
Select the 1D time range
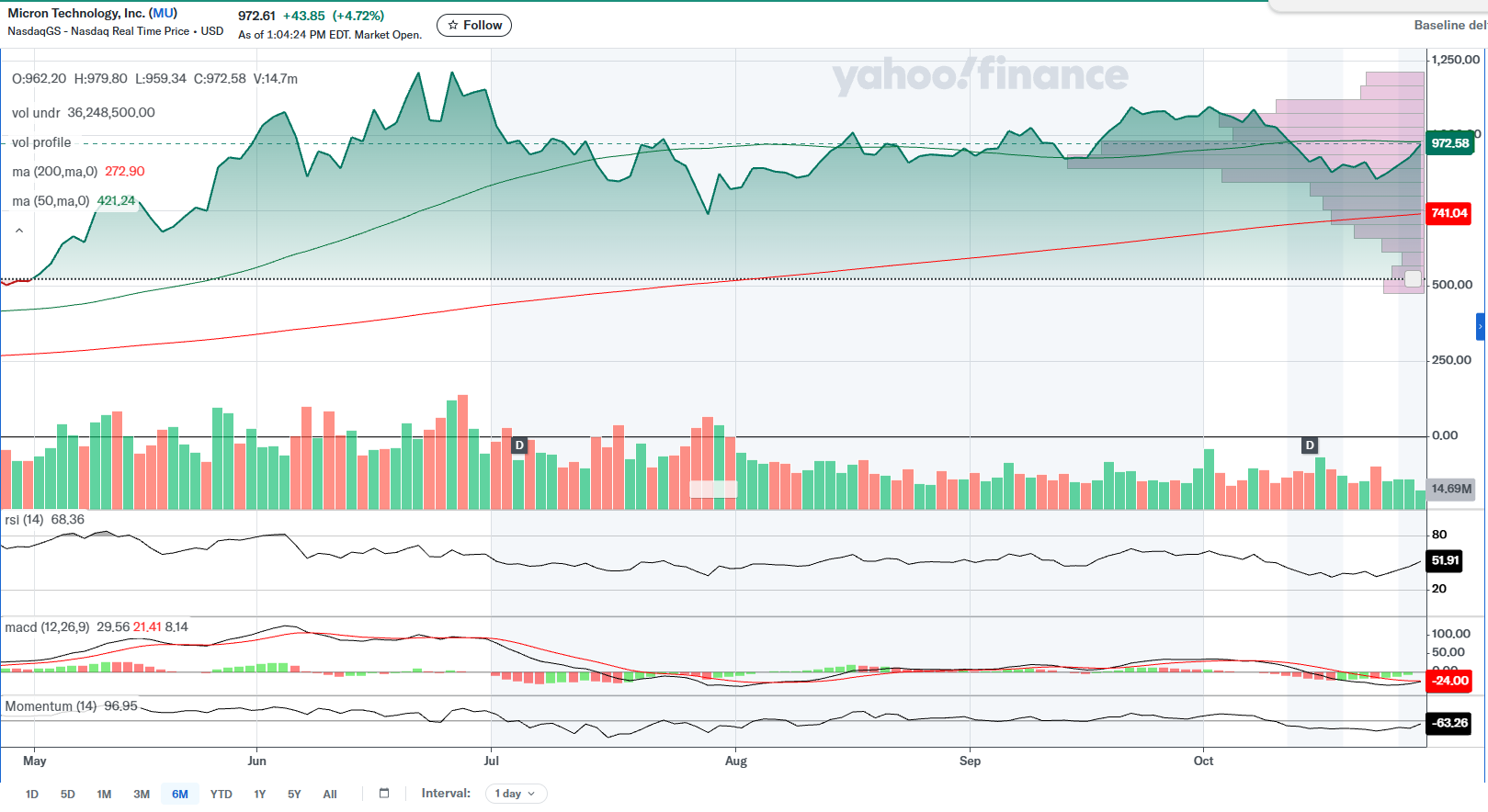point(32,795)
